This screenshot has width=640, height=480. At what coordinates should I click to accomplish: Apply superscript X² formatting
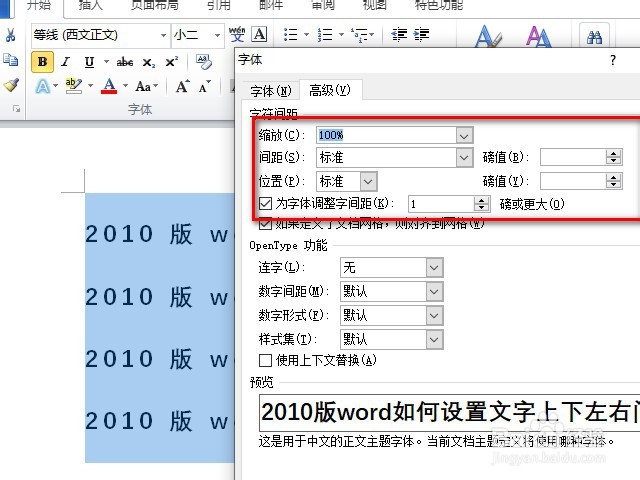coord(172,62)
